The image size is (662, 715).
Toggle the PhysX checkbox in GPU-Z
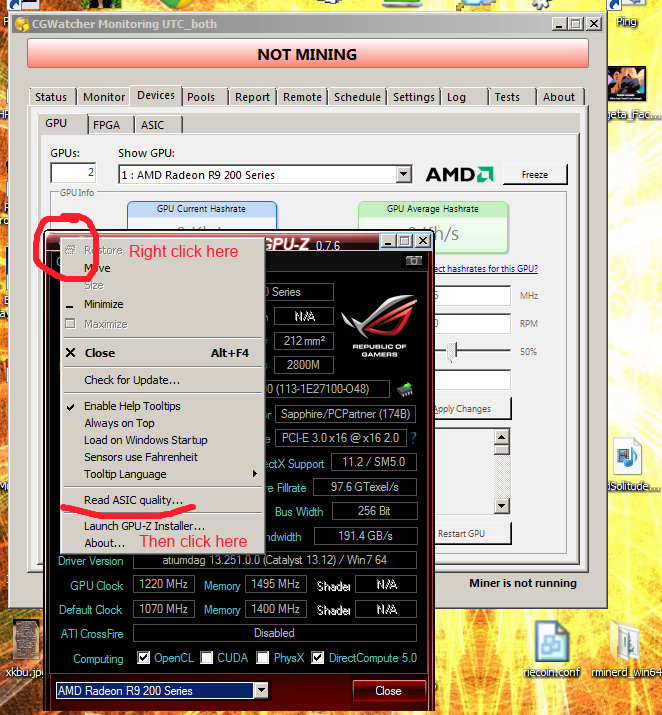pyautogui.click(x=263, y=657)
